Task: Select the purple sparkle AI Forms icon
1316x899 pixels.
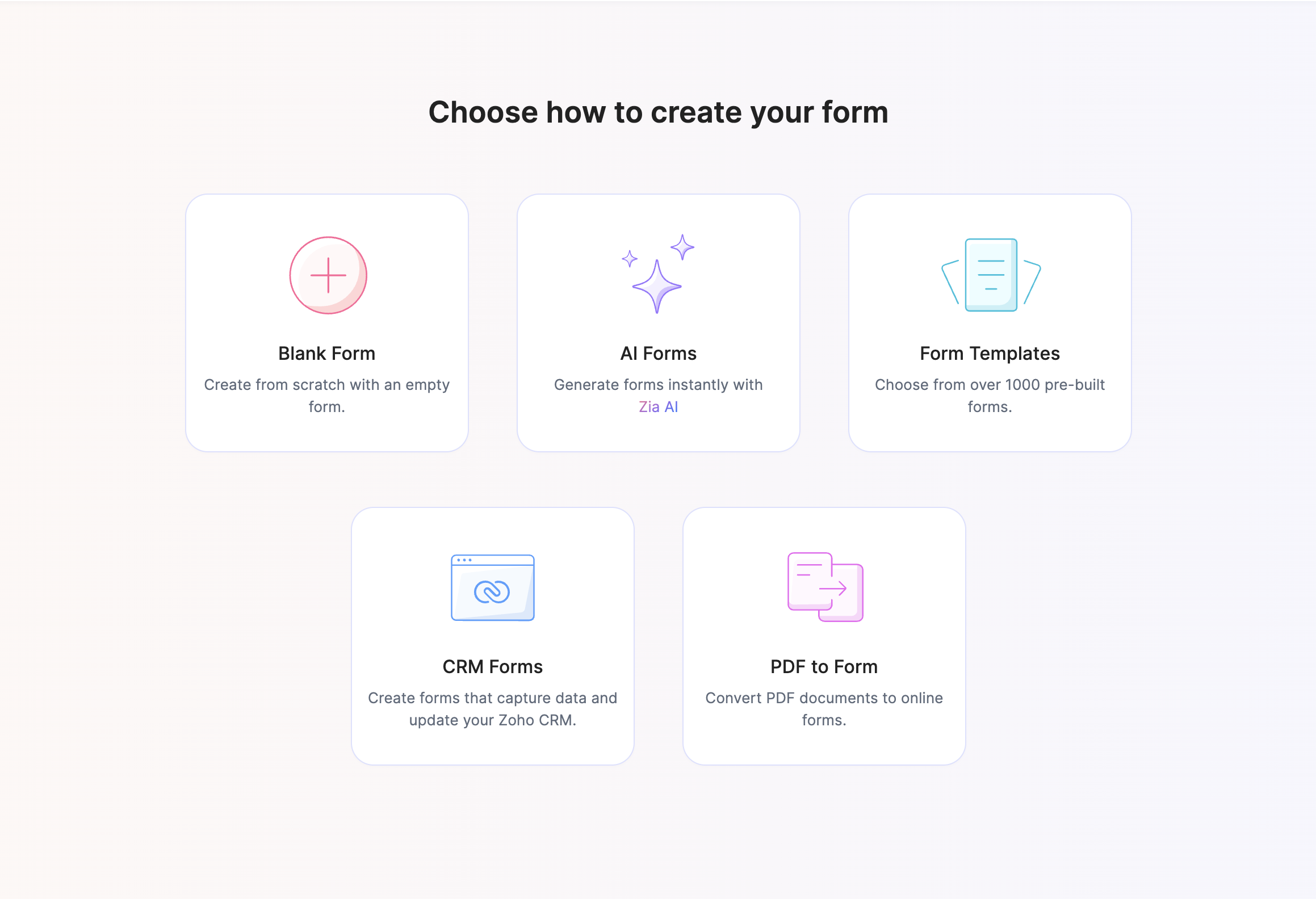Action: (x=658, y=274)
